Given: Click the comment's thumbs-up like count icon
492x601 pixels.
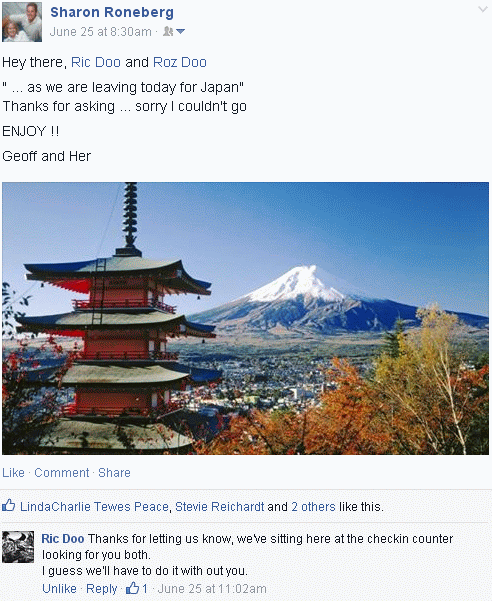Looking at the screenshot, I should coord(133,588).
